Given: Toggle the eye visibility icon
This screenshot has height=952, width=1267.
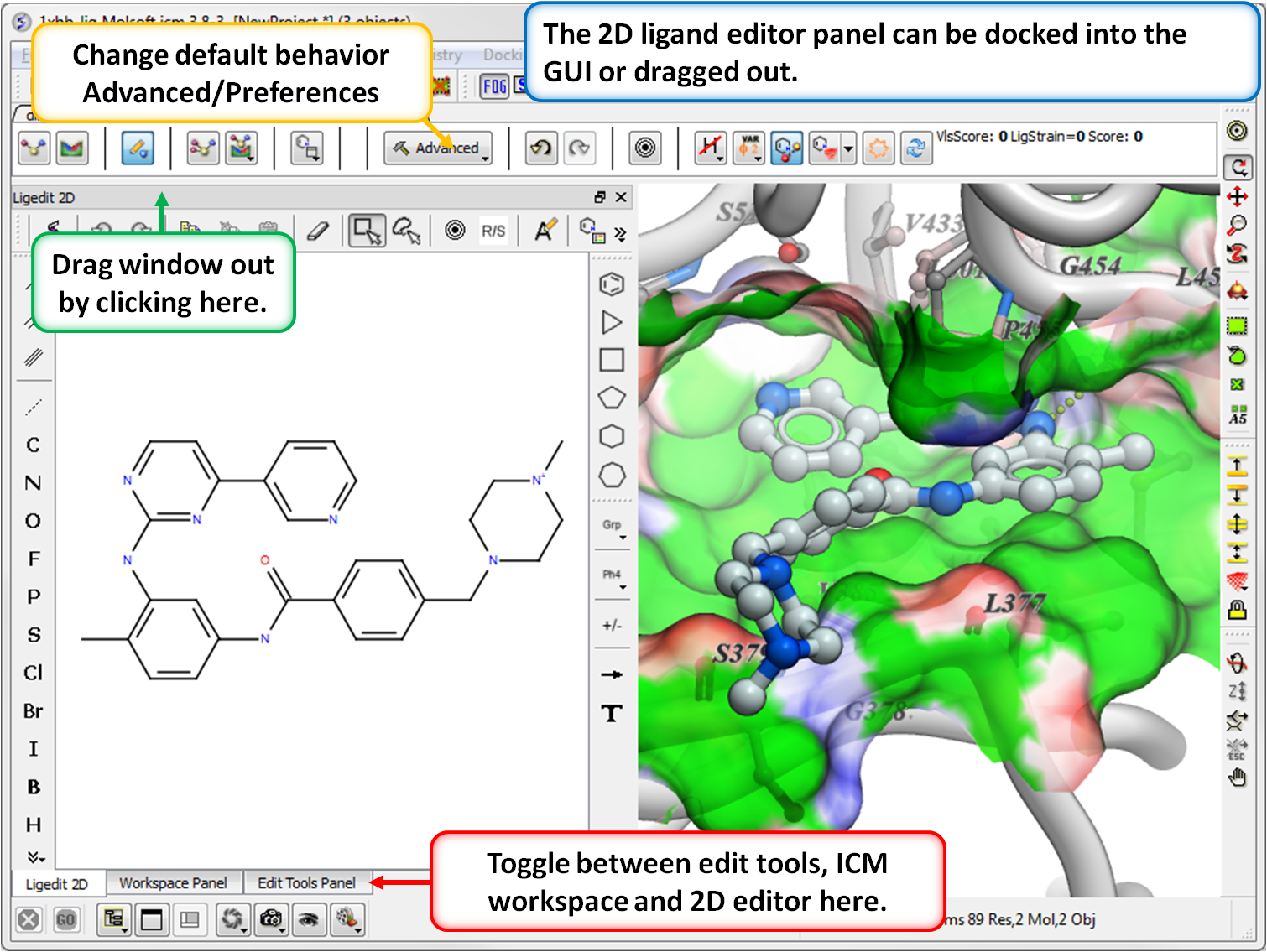Looking at the screenshot, I should tap(309, 919).
